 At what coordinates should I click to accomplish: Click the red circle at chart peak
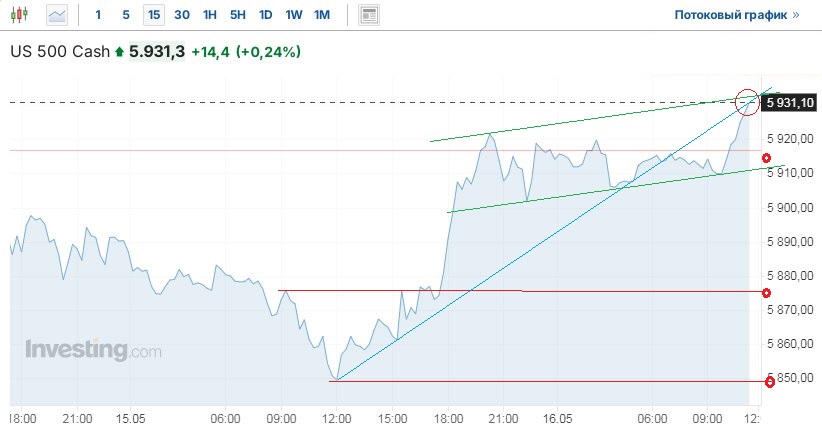(x=747, y=101)
